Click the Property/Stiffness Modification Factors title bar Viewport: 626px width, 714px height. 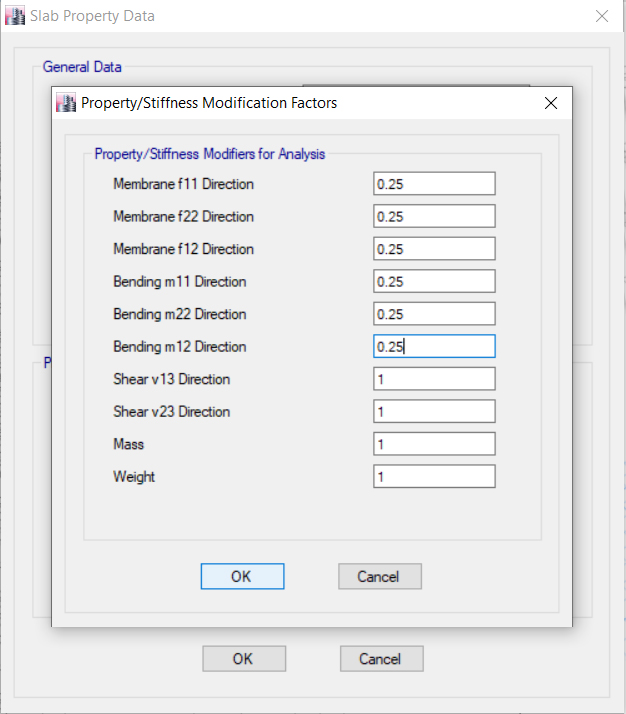click(300, 103)
